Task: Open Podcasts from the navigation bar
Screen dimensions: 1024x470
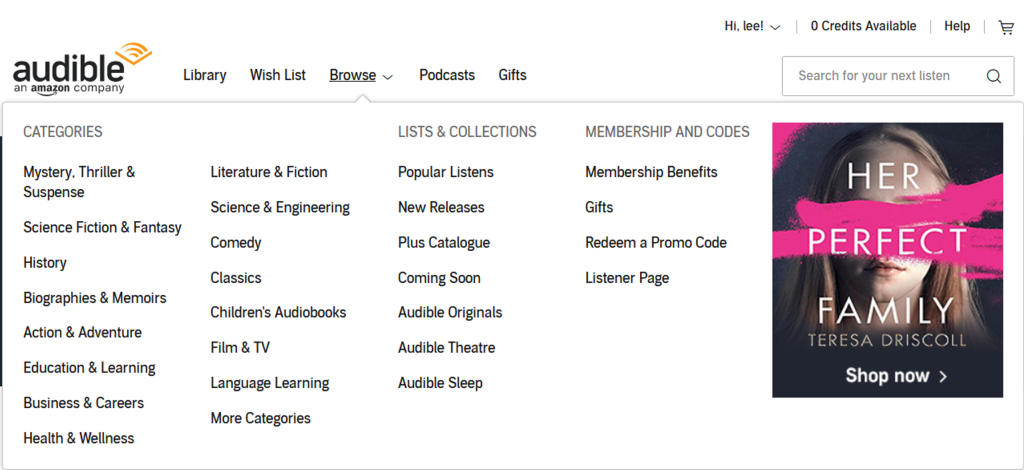Action: tap(447, 75)
